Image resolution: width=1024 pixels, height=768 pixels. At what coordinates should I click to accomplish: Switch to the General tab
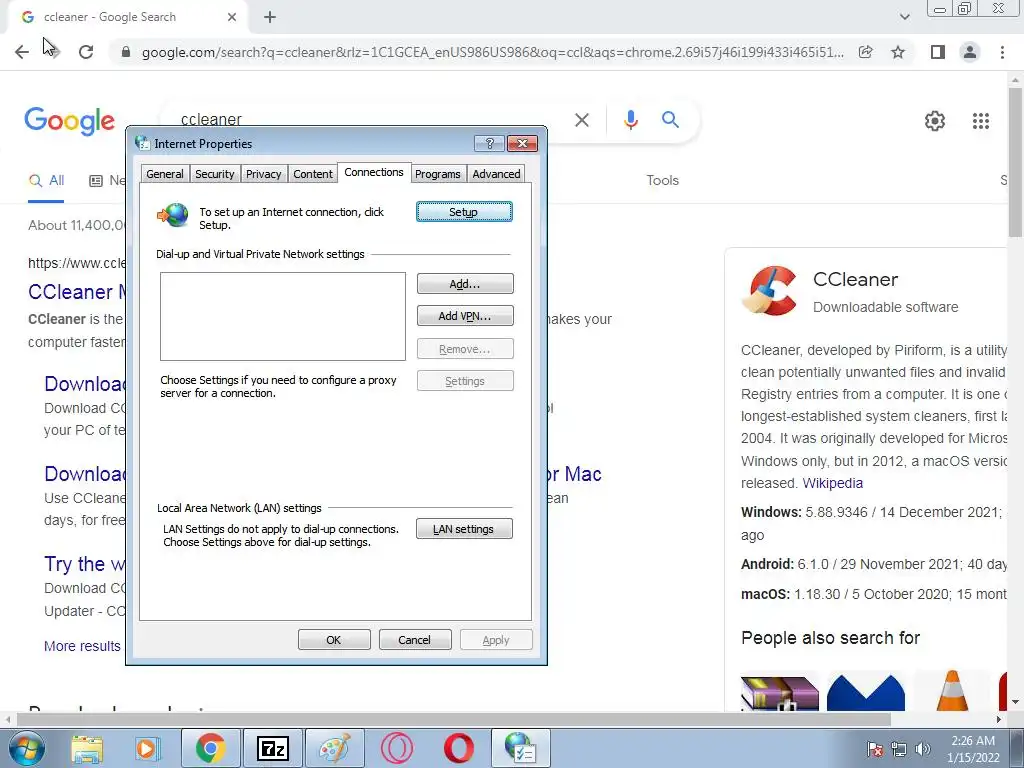point(165,174)
